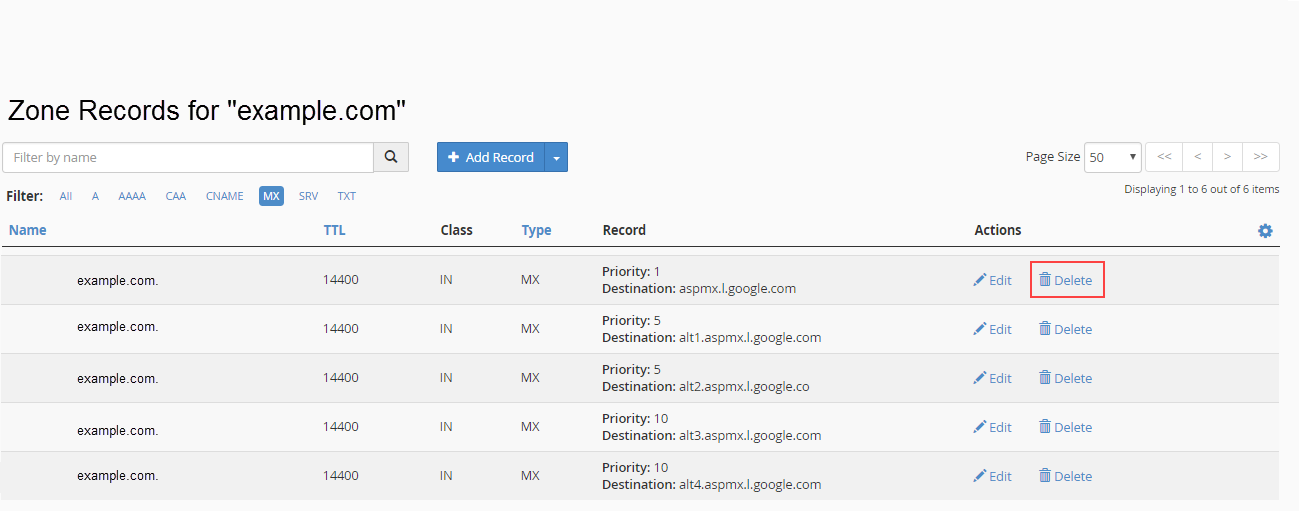Sort records by the TTL column
This screenshot has height=511, width=1299.
tap(334, 230)
